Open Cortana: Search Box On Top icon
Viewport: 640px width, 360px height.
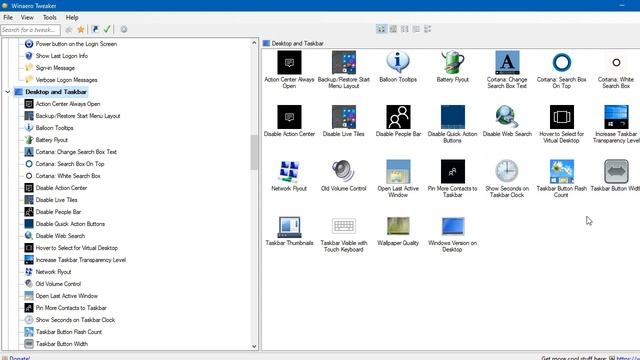562,63
